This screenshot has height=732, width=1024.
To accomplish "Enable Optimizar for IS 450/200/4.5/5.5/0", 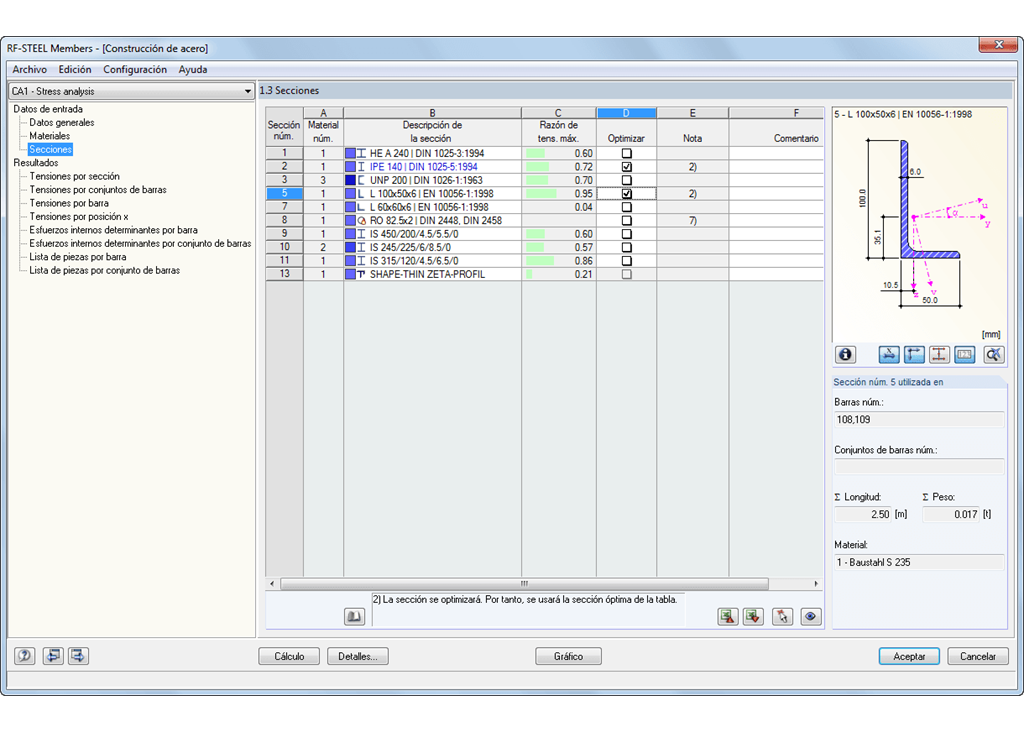I will click(x=626, y=234).
